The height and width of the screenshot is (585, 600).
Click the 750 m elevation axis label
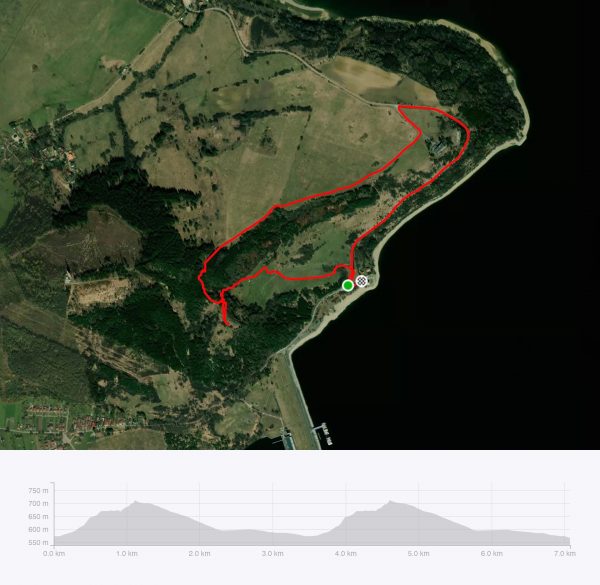coord(38,490)
